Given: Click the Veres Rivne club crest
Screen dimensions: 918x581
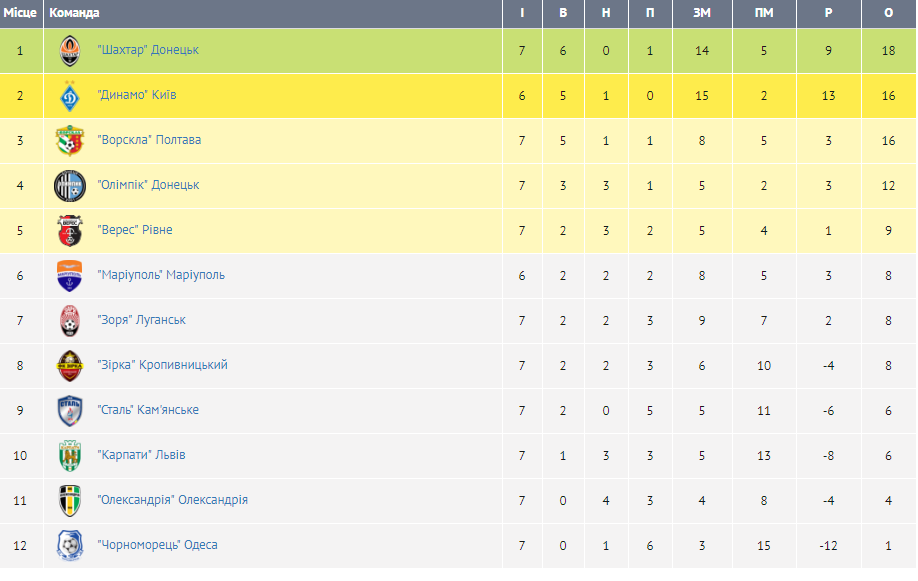Looking at the screenshot, I should tap(69, 230).
